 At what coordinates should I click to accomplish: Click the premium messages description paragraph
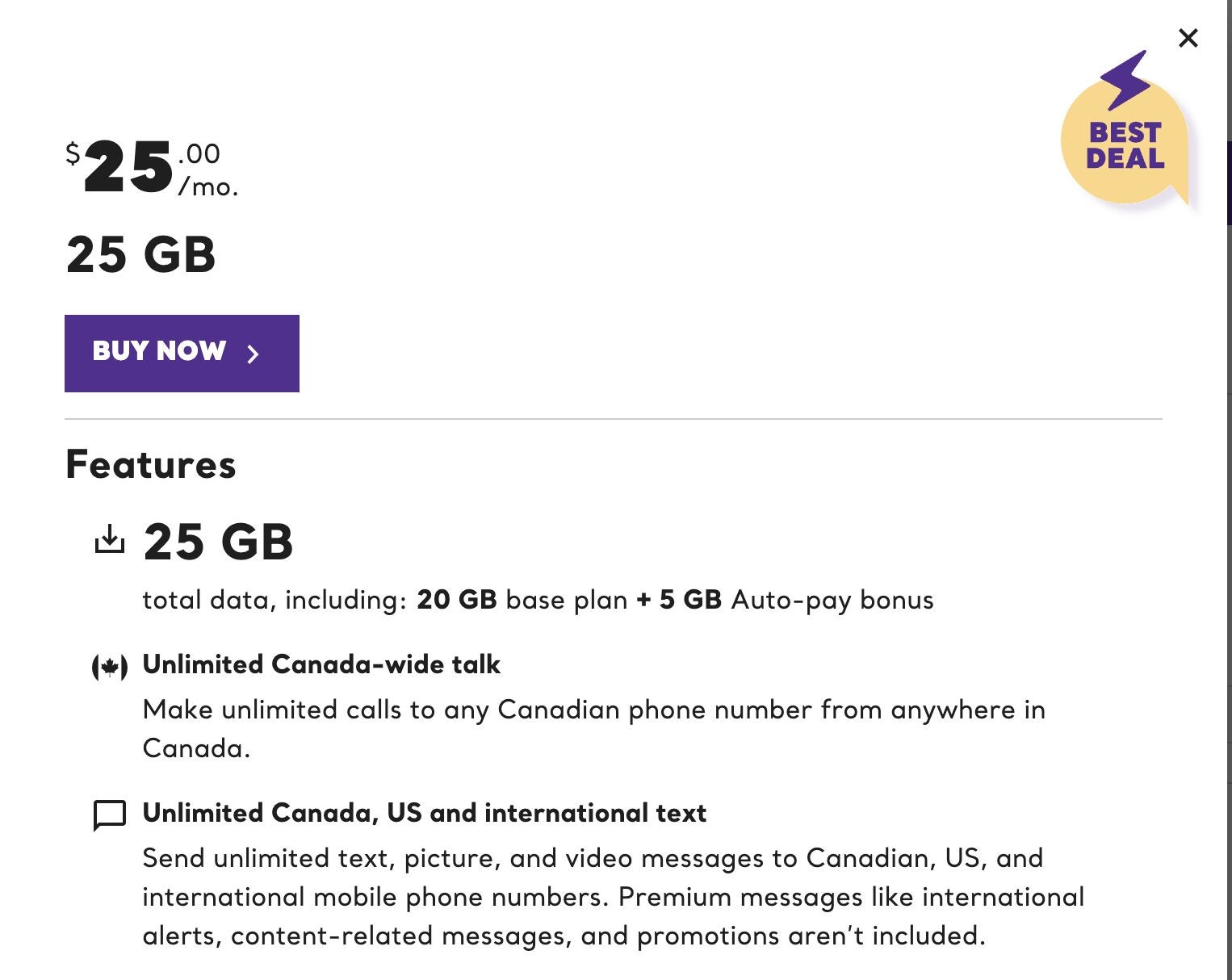pyautogui.click(x=612, y=897)
